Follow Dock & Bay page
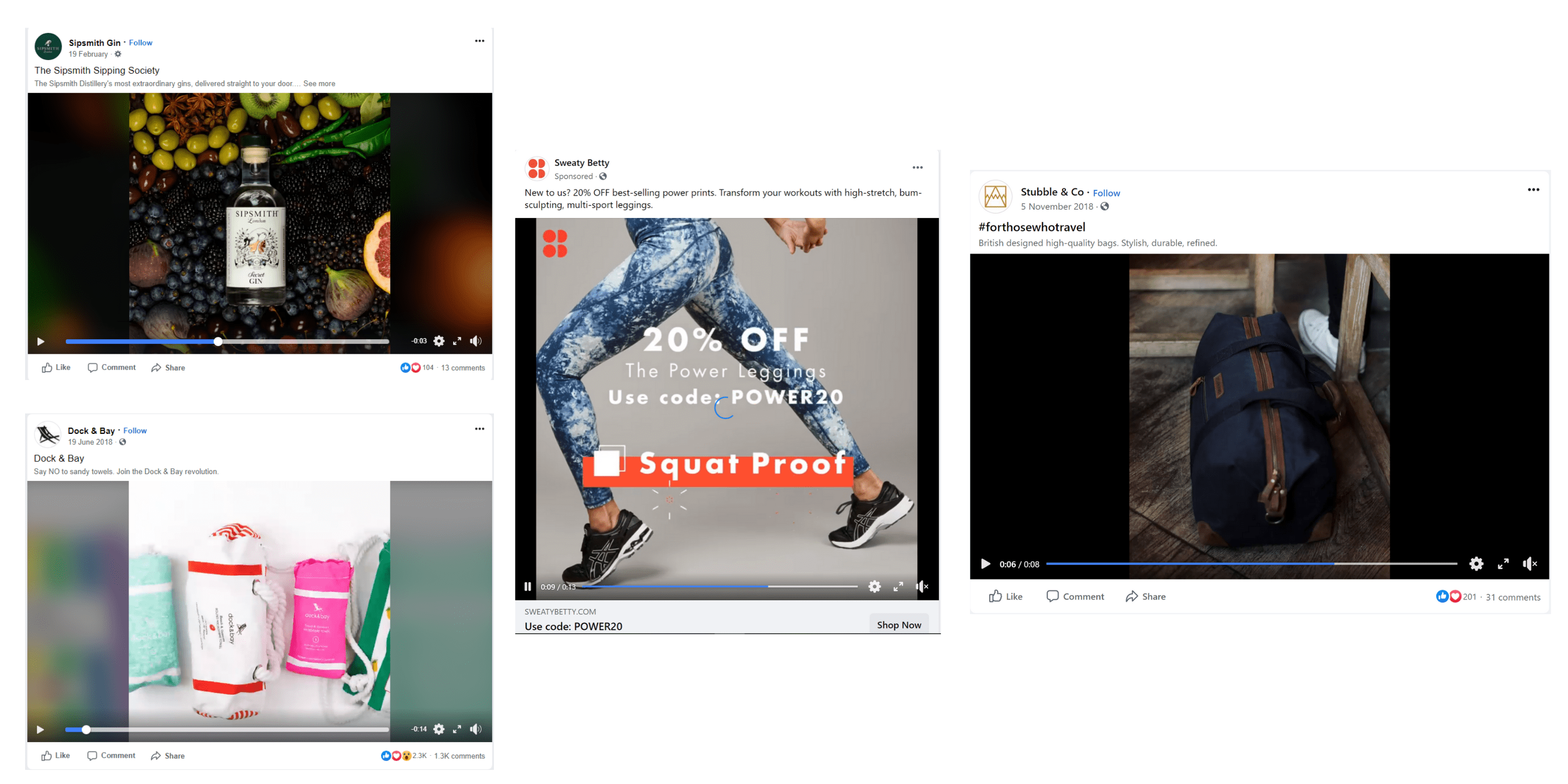Screen dimensions: 1568x784 coord(135,430)
